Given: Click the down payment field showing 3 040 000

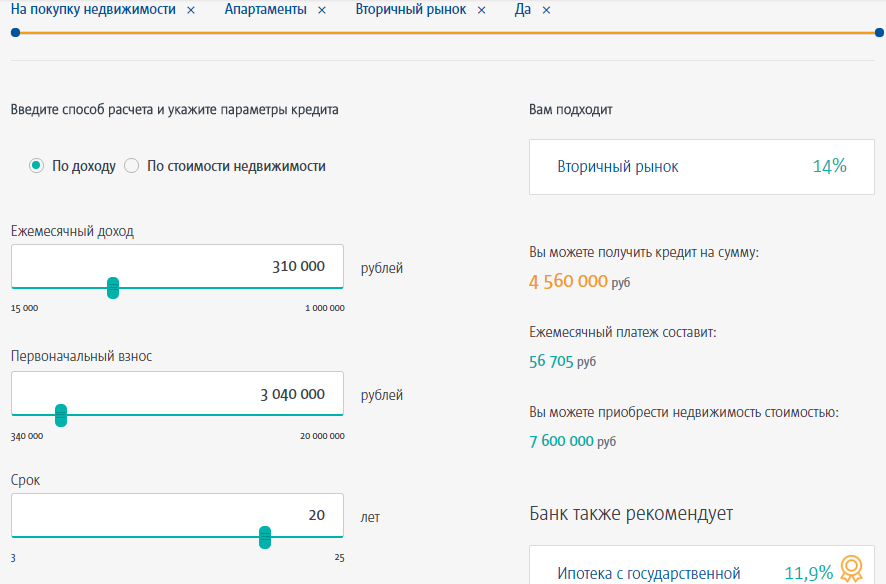Looking at the screenshot, I should click(x=177, y=394).
